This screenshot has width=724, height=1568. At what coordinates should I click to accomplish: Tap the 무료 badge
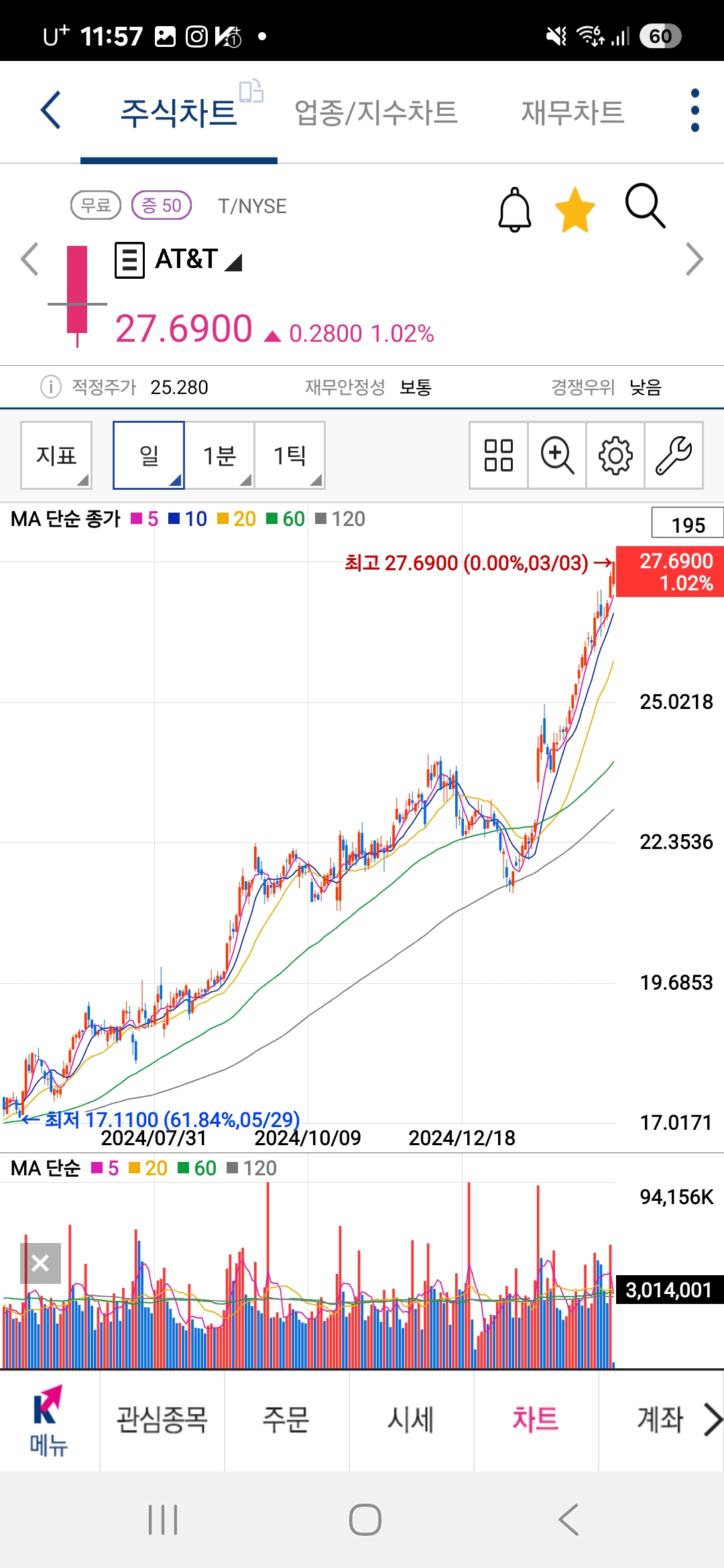(x=96, y=205)
